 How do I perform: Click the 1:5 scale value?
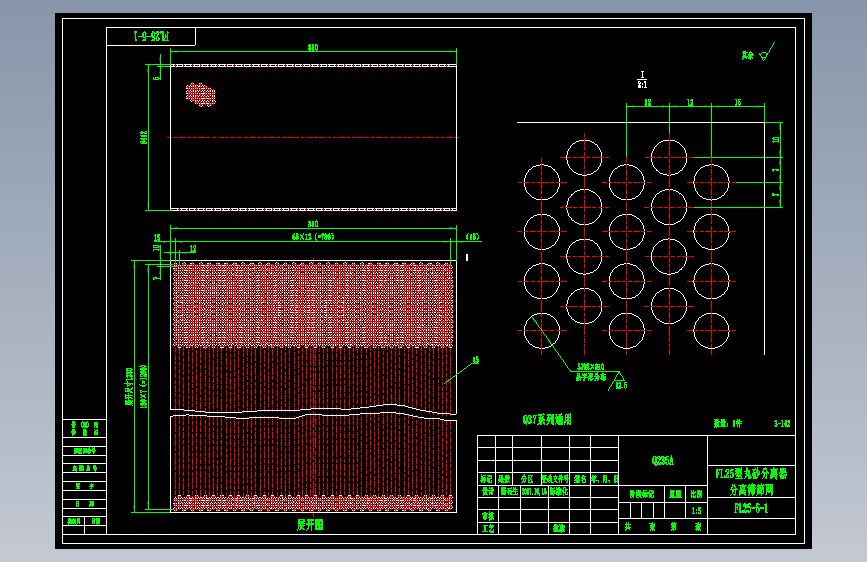(x=696, y=511)
